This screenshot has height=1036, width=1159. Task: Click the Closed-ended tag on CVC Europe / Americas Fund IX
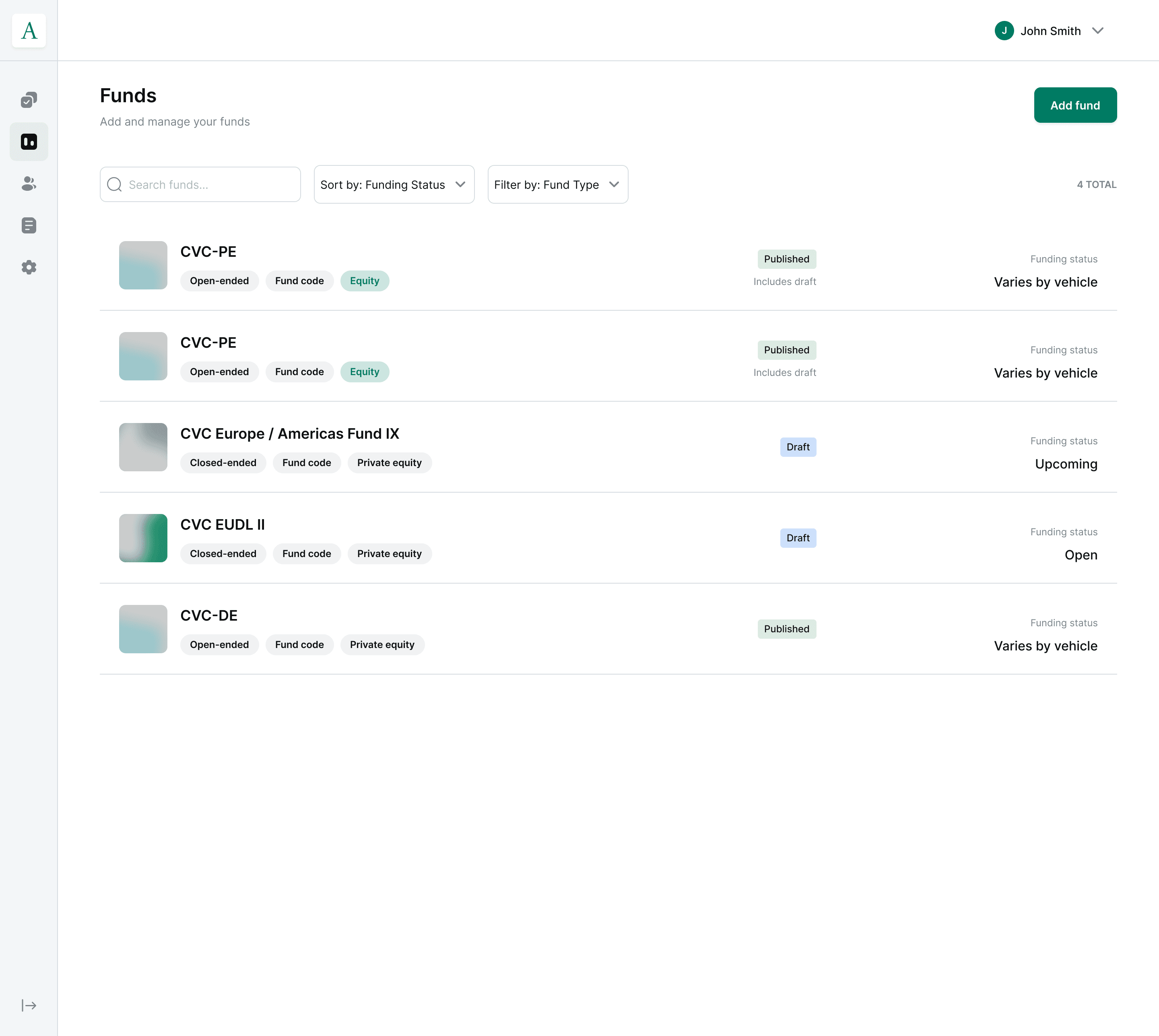[x=223, y=463]
